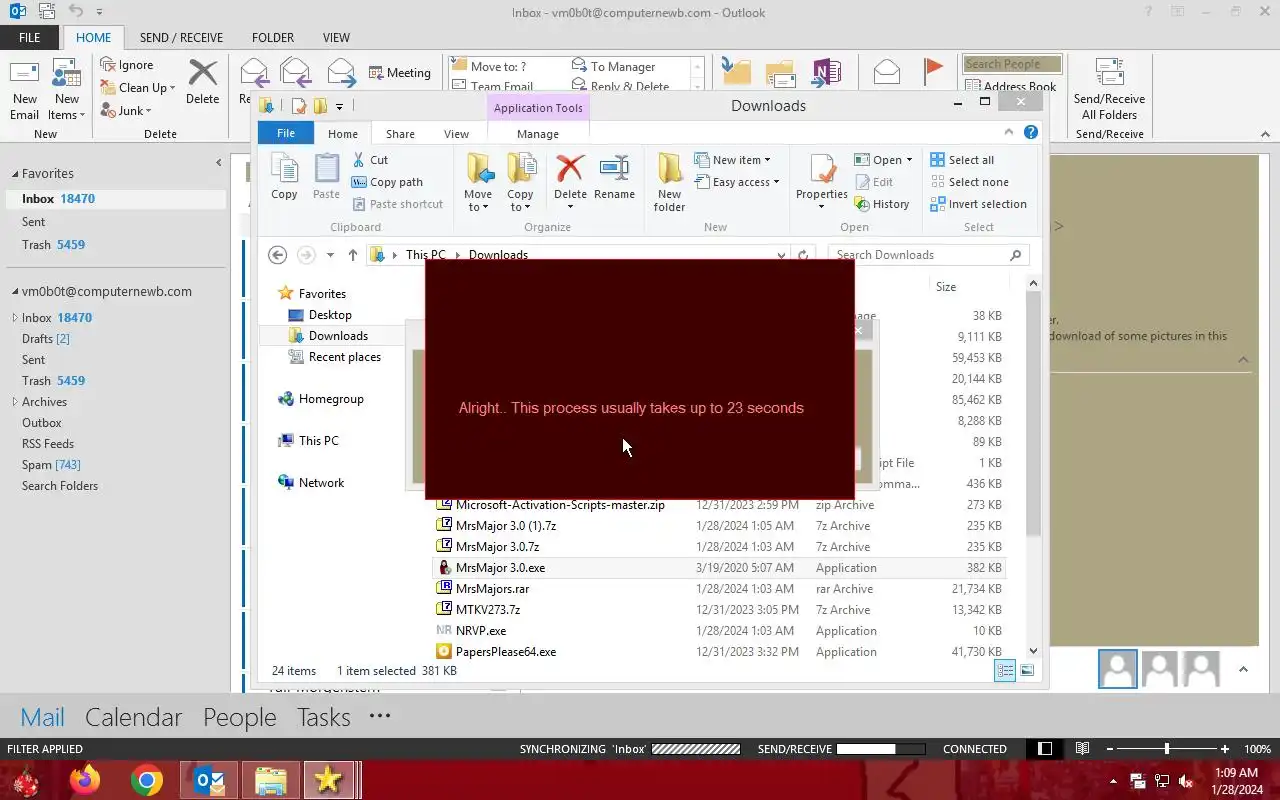Image resolution: width=1280 pixels, height=800 pixels.
Task: Expand the Archives folder in Outlook
Action: [x=14, y=402]
